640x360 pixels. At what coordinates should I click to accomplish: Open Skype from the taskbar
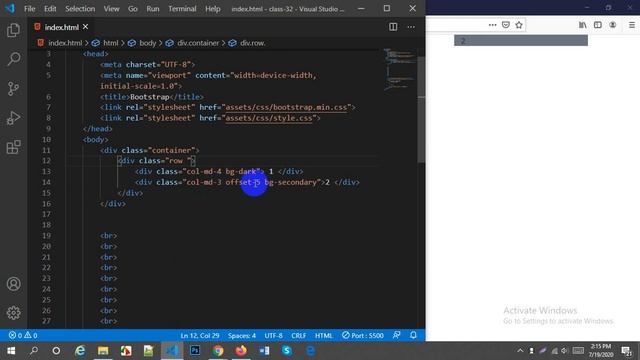tap(287, 351)
